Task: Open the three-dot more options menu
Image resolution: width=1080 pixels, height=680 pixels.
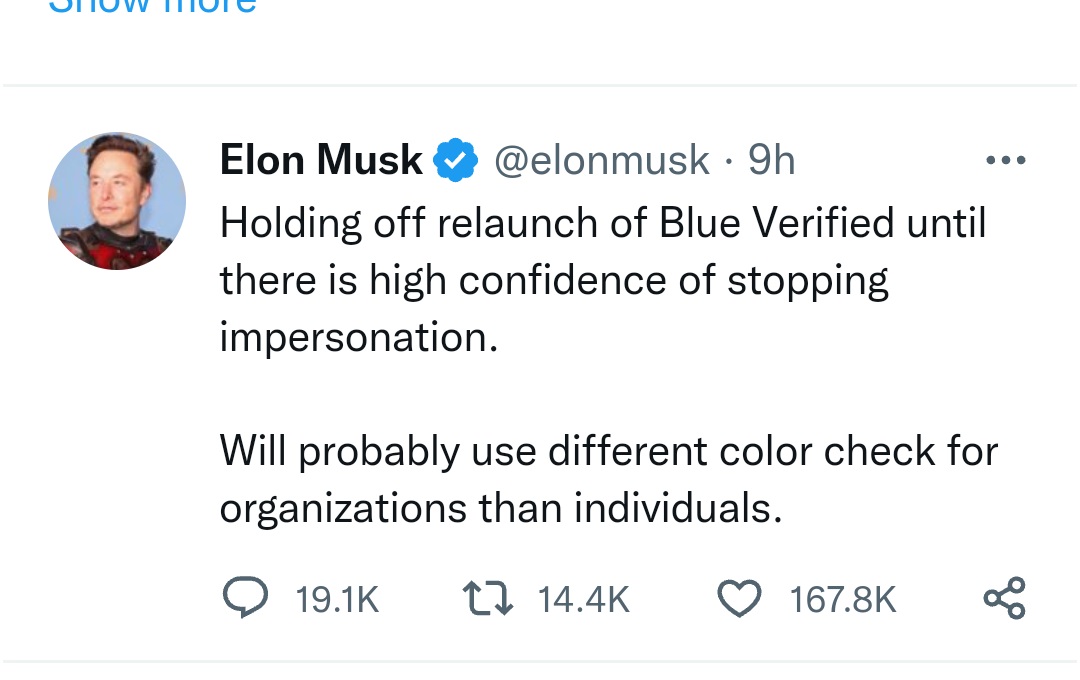Action: (x=1005, y=160)
